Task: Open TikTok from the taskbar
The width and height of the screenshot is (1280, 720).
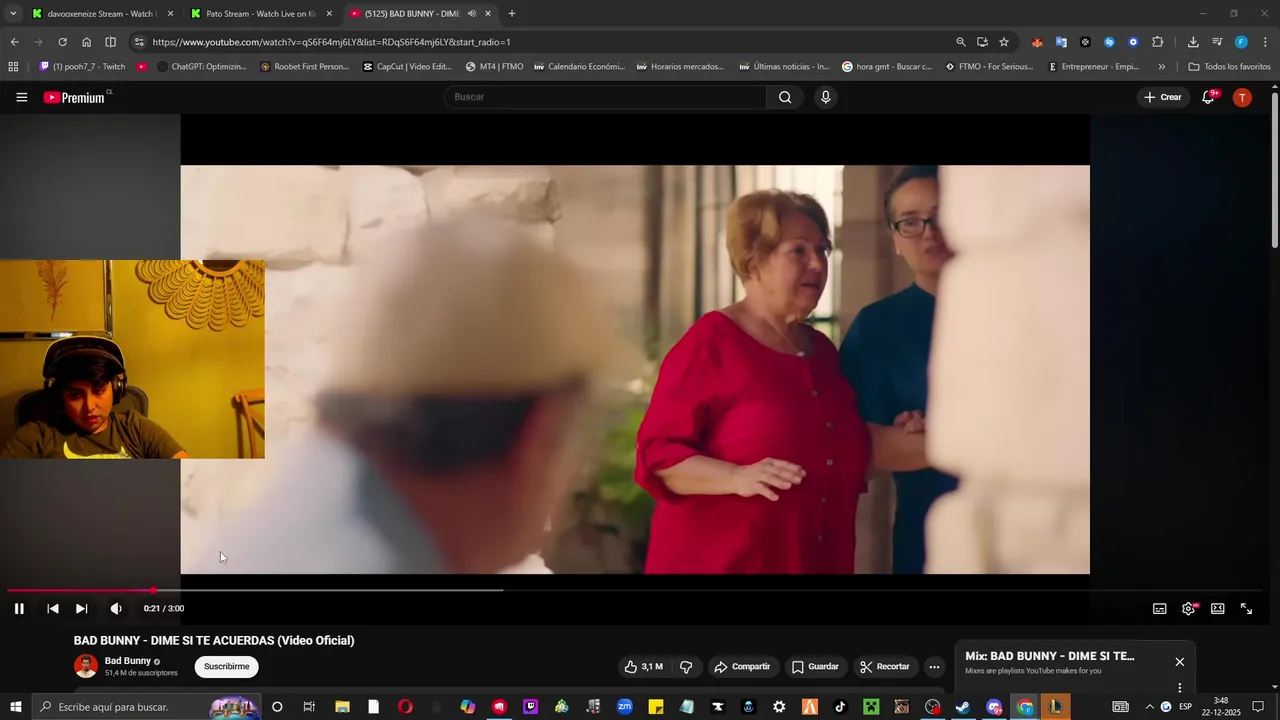Action: (839, 707)
